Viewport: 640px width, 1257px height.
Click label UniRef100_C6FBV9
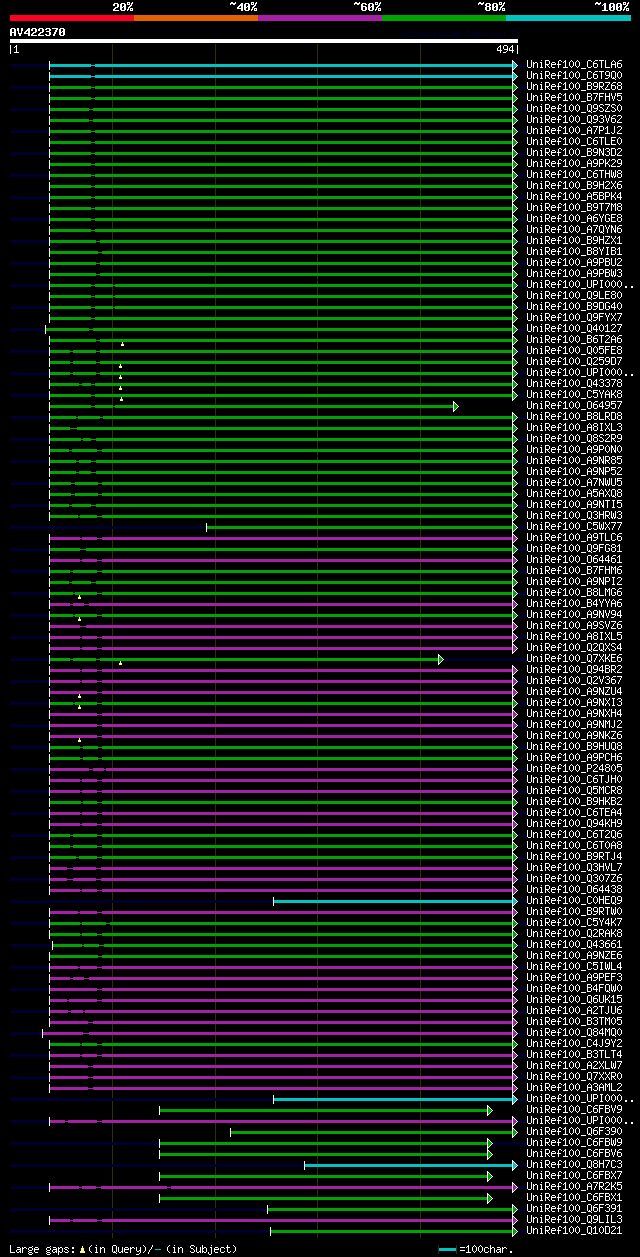pyautogui.click(x=574, y=1110)
